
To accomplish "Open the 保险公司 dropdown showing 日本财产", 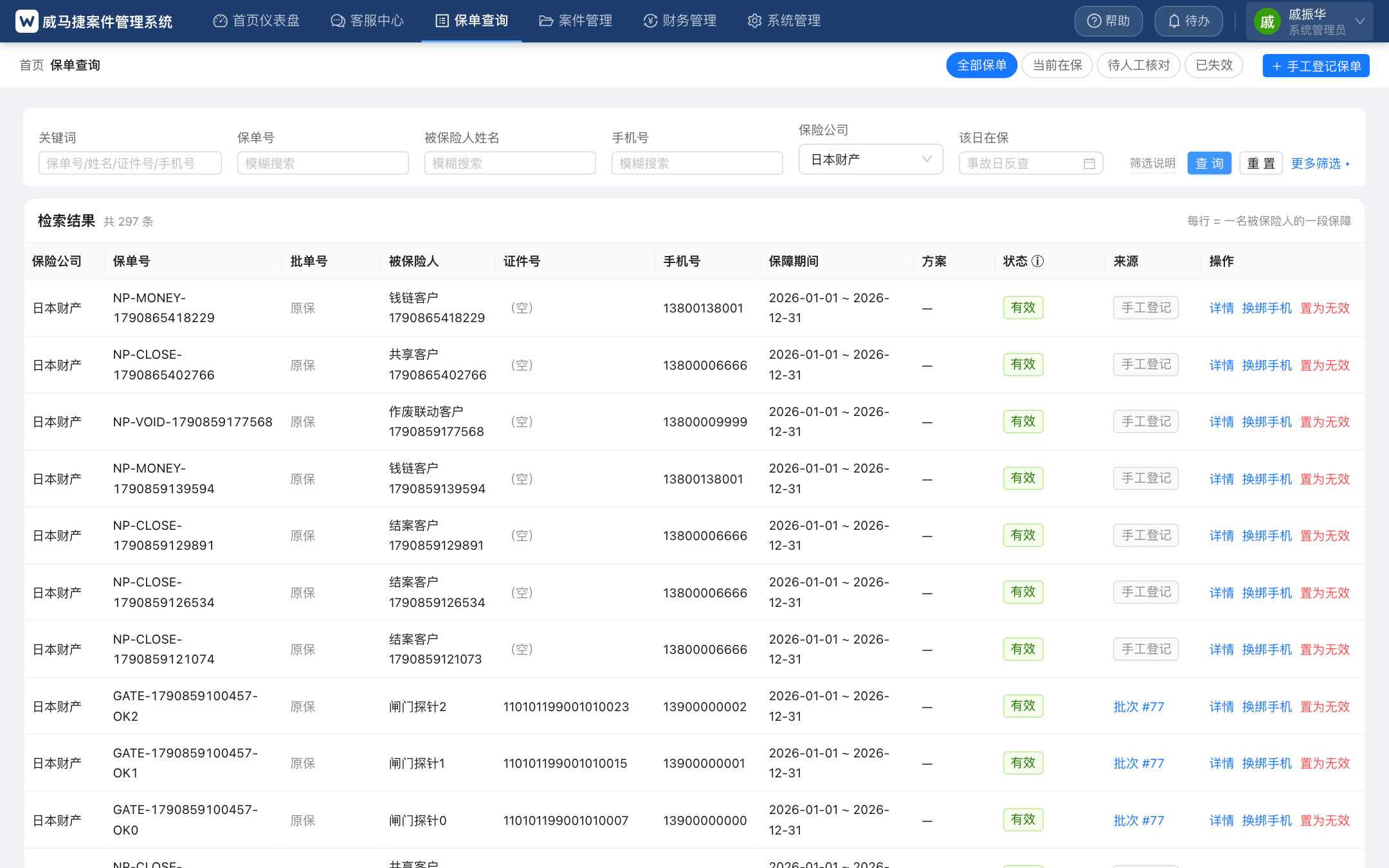I will click(x=871, y=159).
